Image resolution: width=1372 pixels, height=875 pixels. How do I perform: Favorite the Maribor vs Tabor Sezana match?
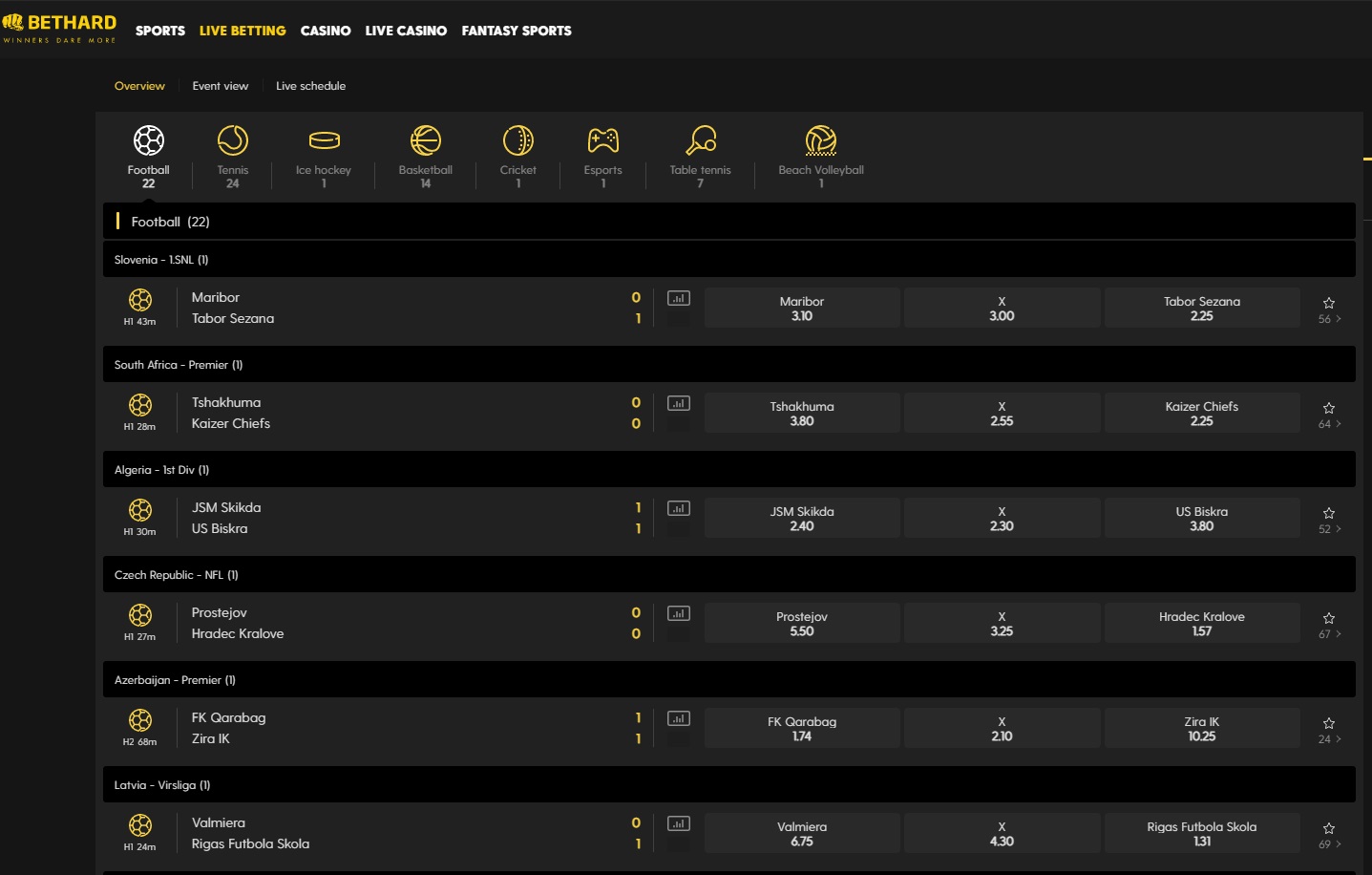pos(1329,303)
